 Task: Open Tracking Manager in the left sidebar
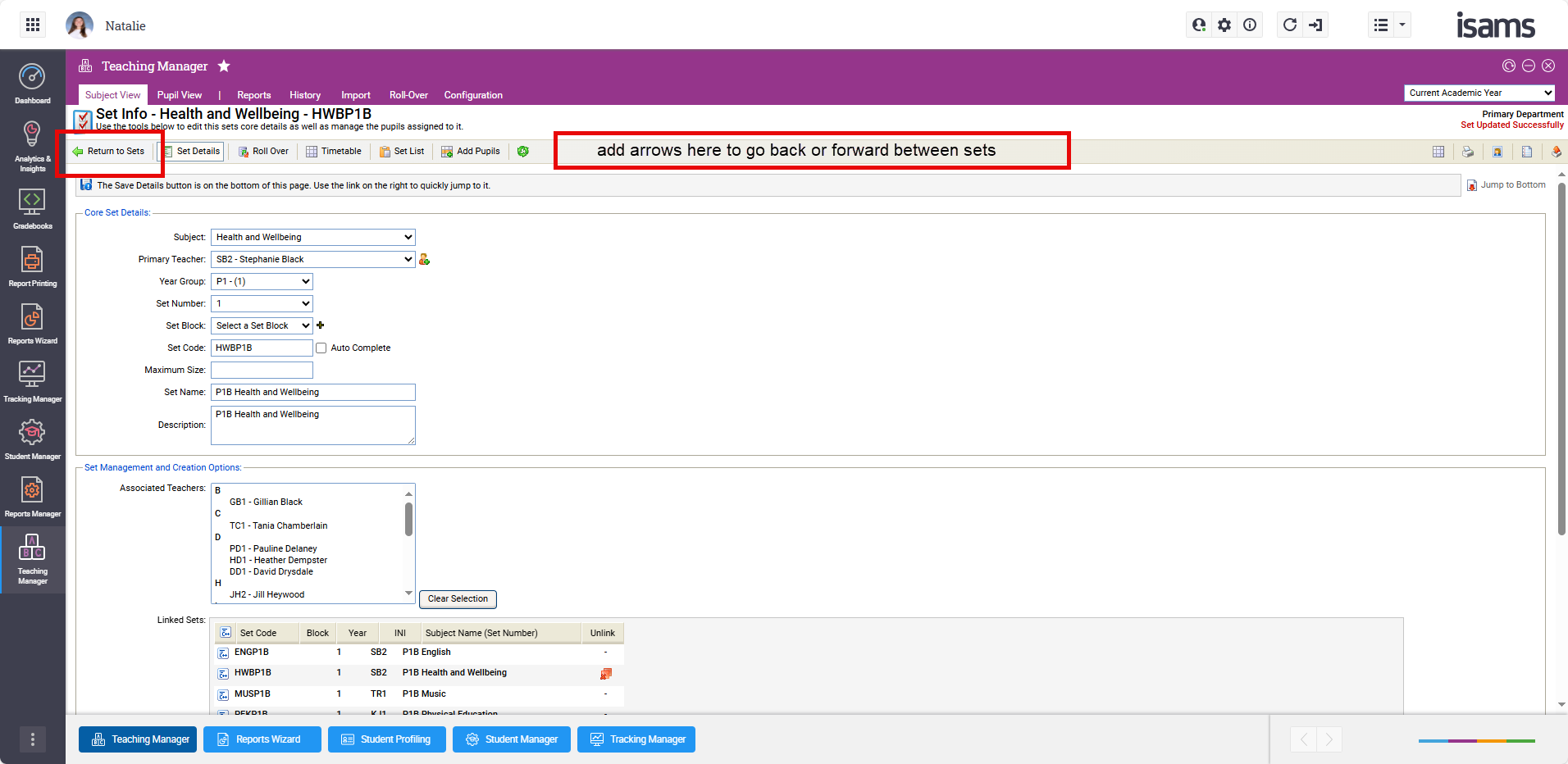point(32,381)
